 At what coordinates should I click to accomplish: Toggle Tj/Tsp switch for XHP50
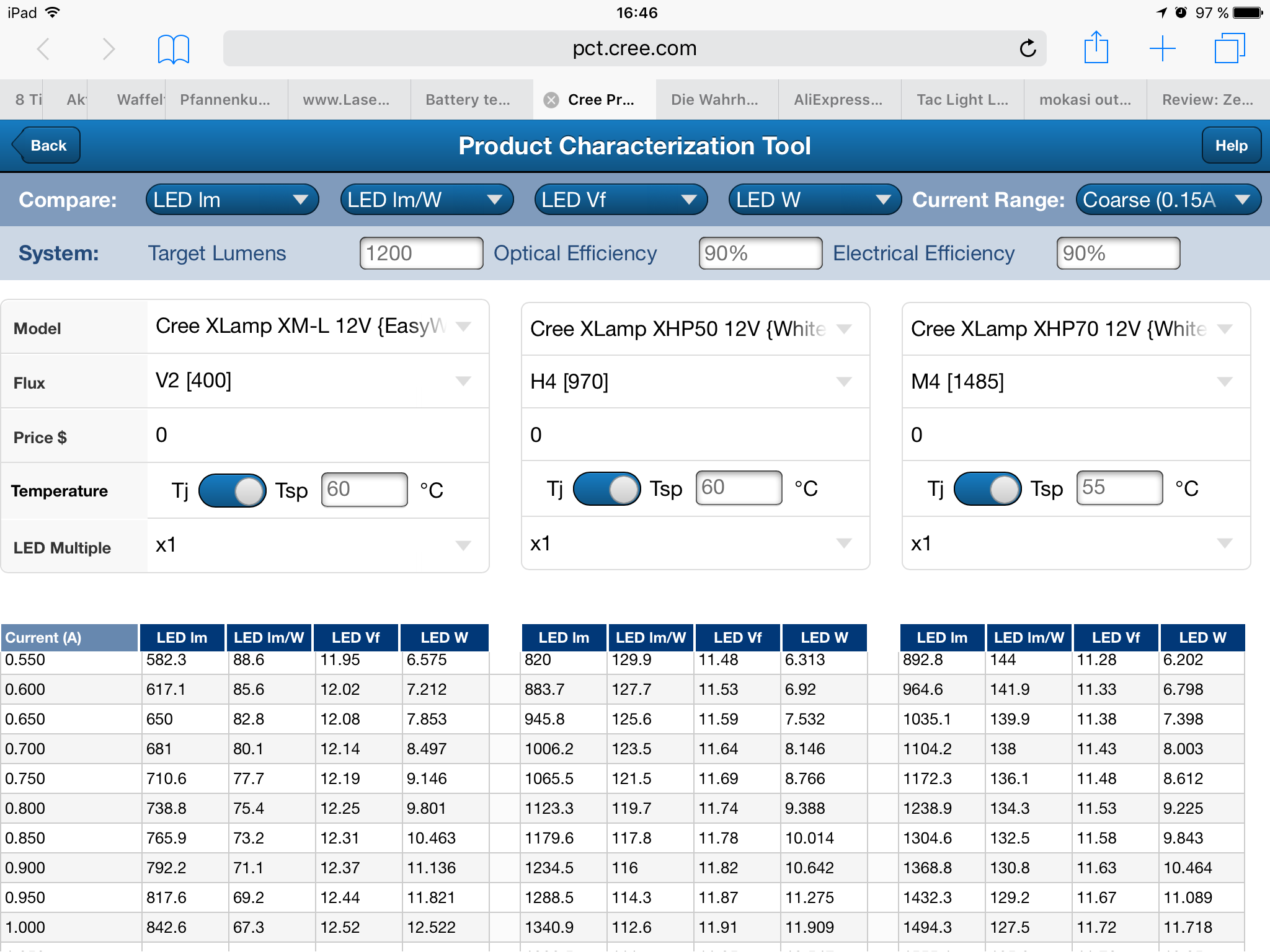607,488
